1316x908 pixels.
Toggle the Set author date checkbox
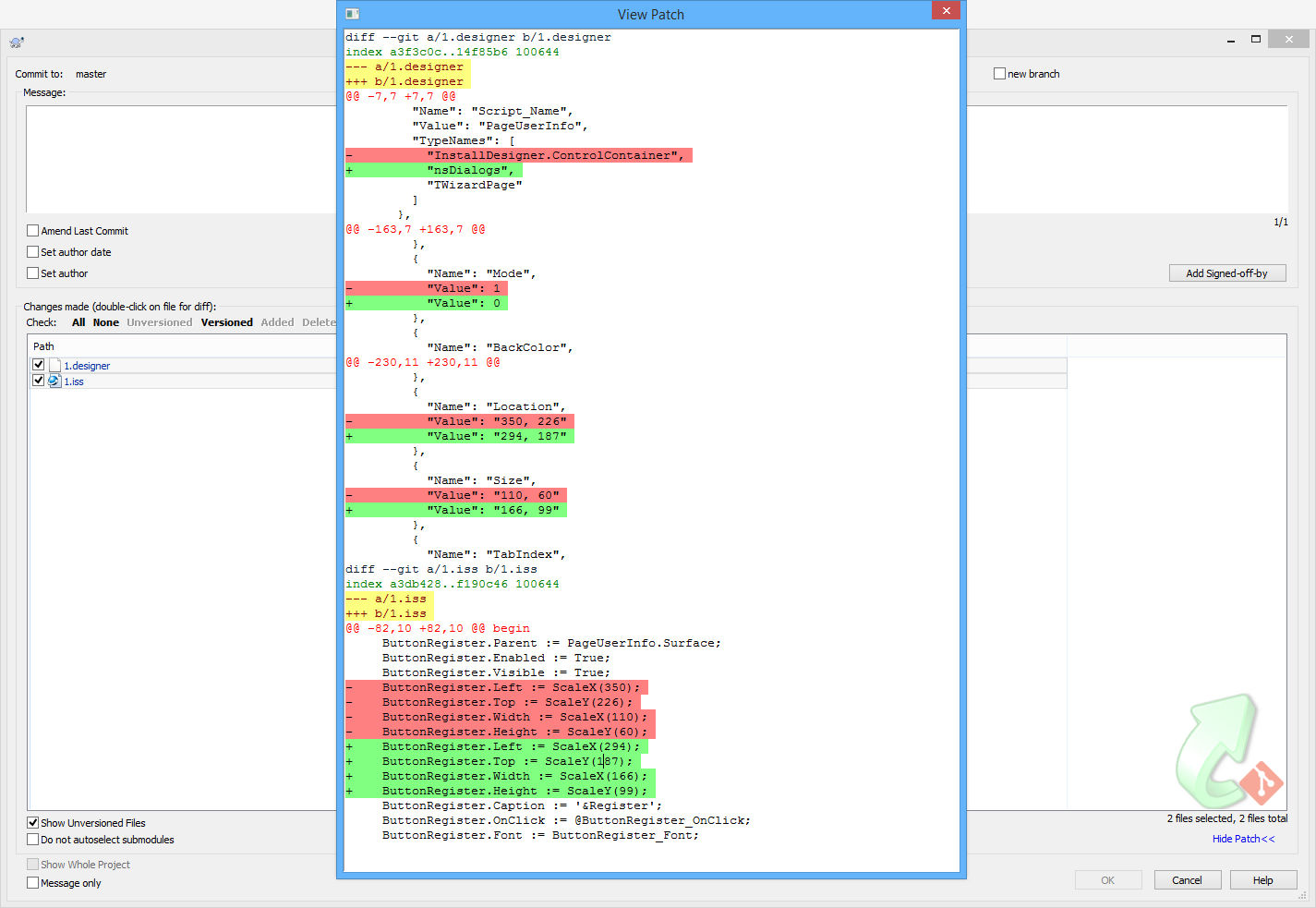click(33, 252)
